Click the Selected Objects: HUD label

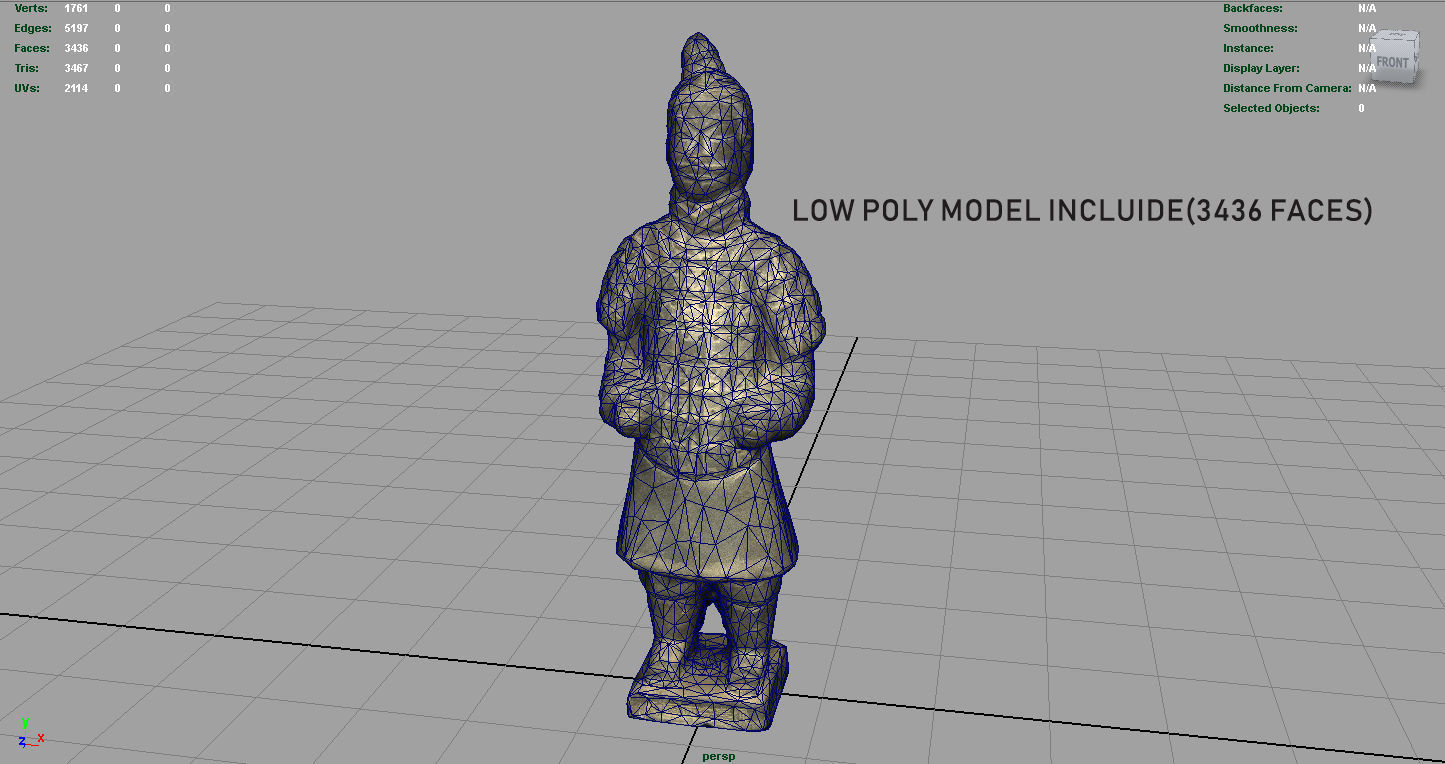[x=1271, y=108]
